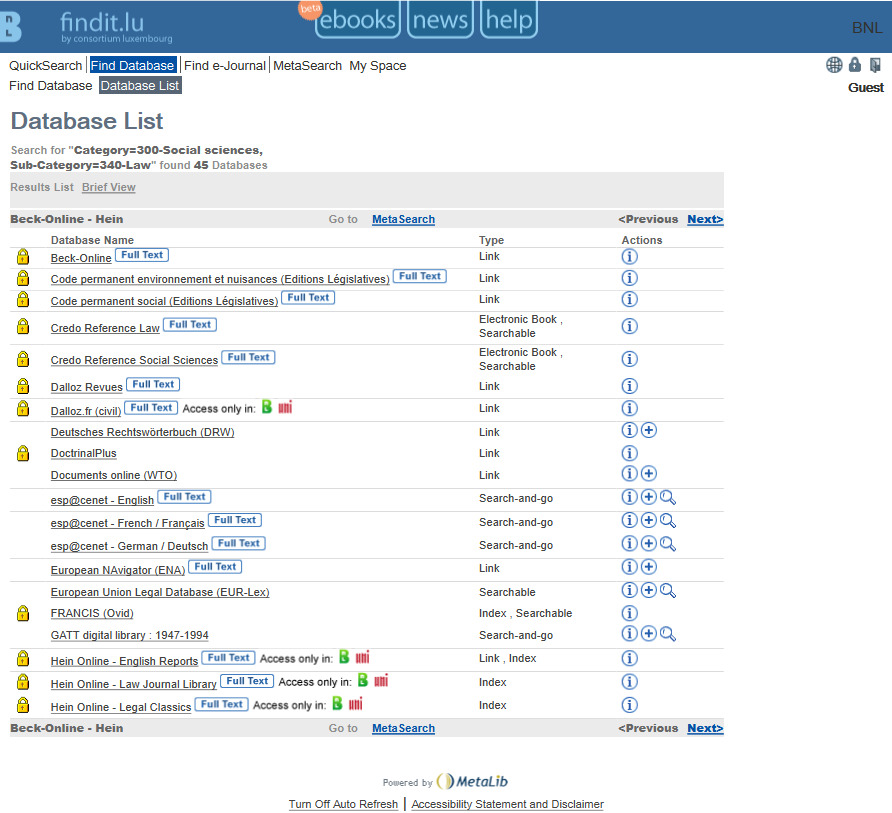The height and width of the screenshot is (813, 892).
Task: Open Documents online (WTO) link
Action: [114, 475]
